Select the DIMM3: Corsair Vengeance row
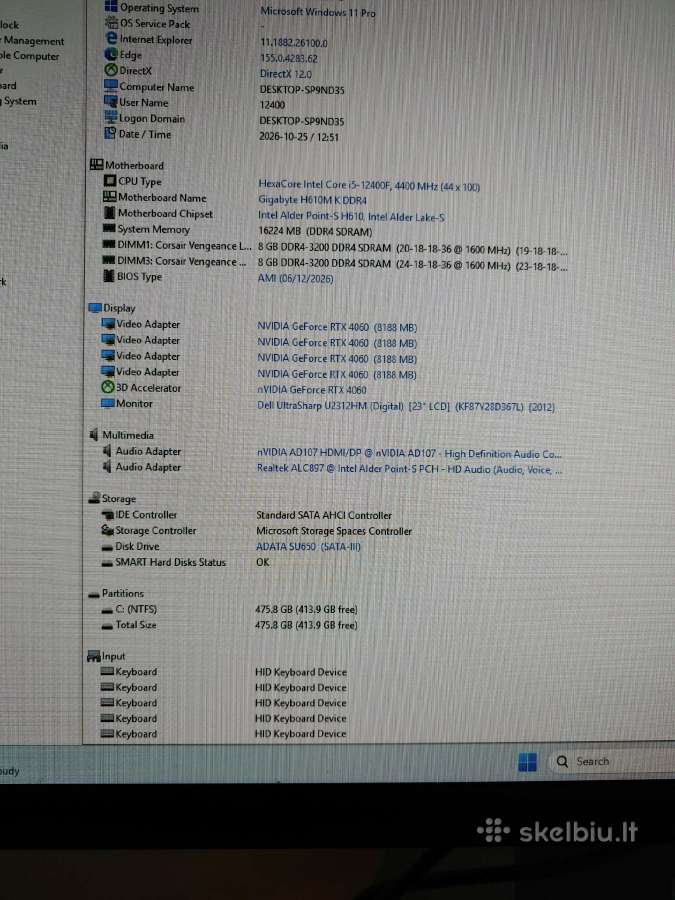This screenshot has width=675, height=900. coord(335,263)
